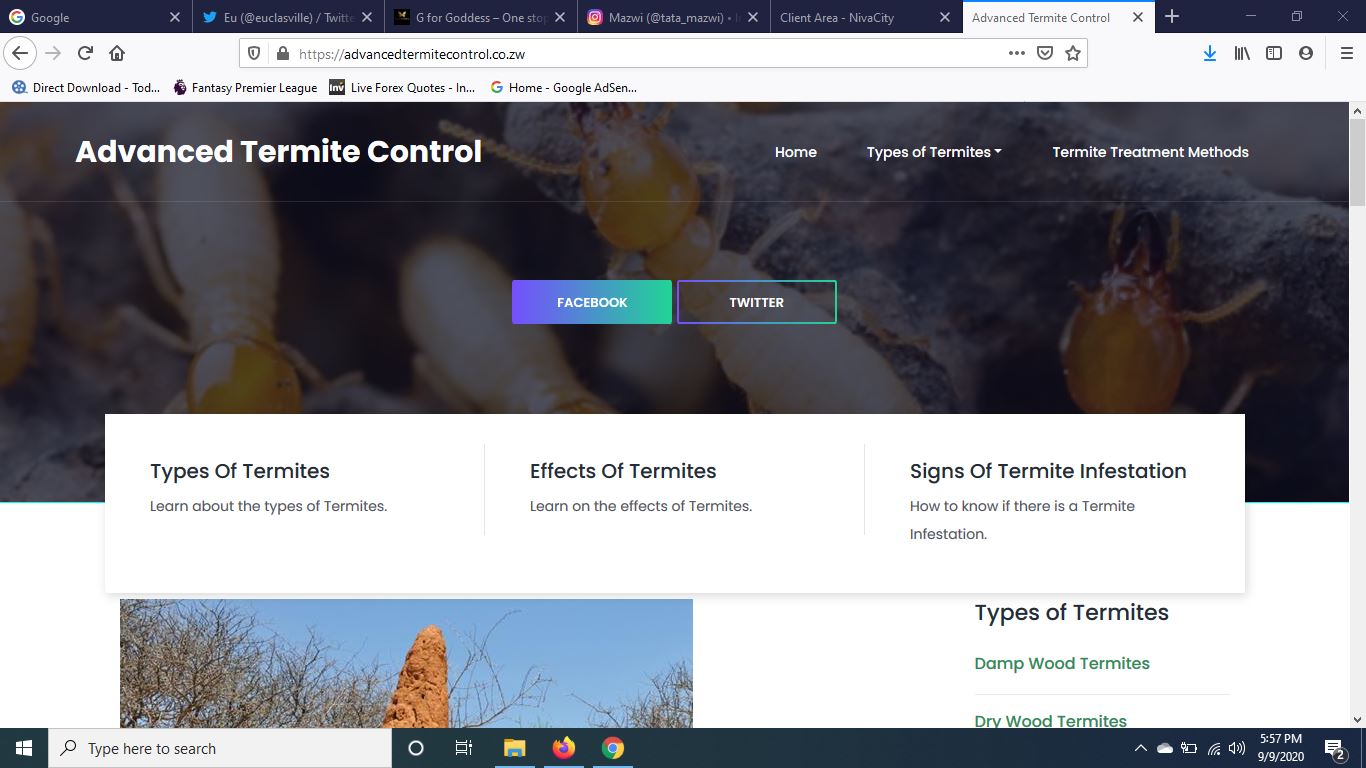Open the Firefox Downloads arrow
Screen dimensions: 1366x768
1209,53
